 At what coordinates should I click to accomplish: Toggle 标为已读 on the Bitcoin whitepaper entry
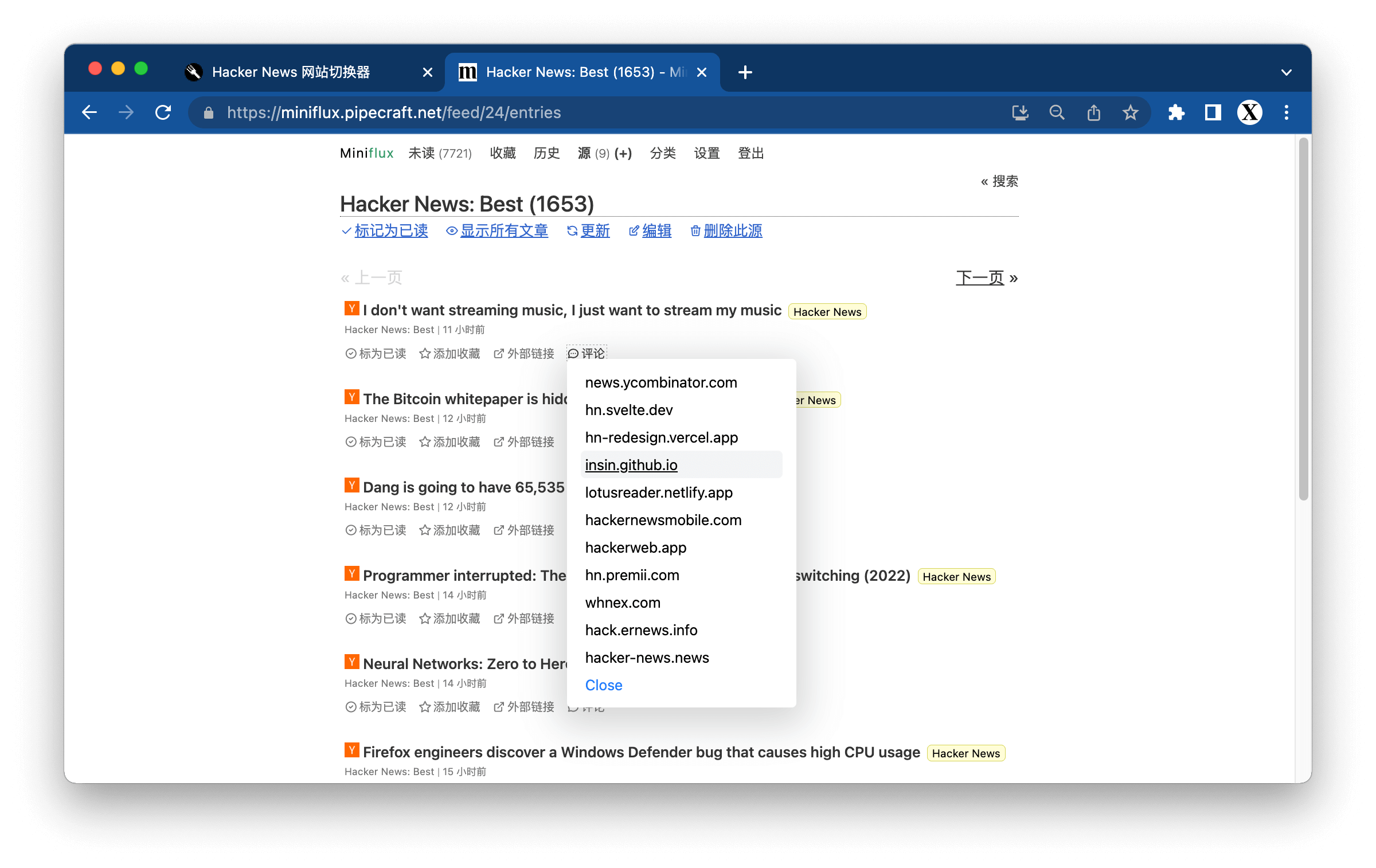pos(376,441)
